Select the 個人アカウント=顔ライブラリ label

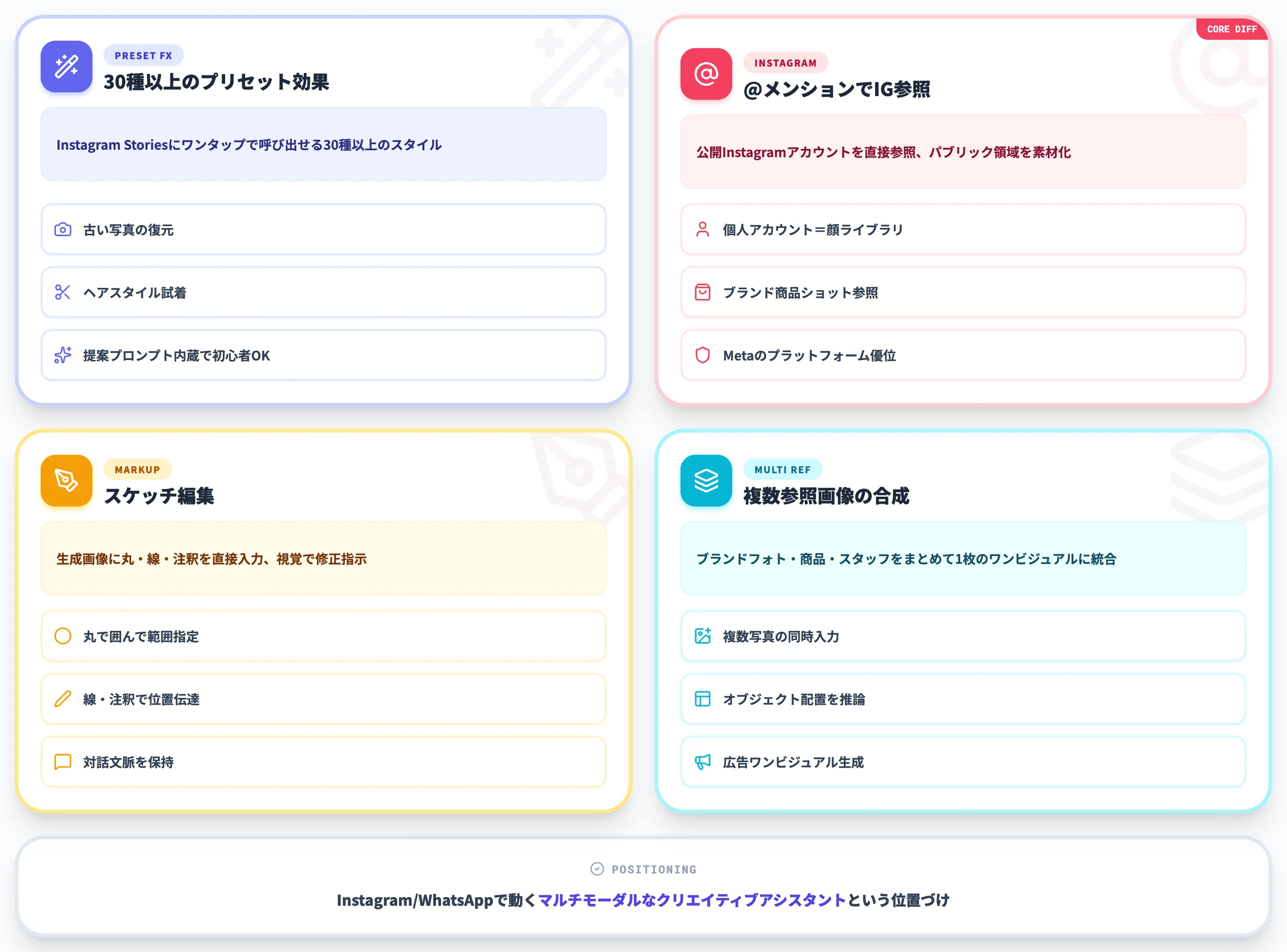click(x=813, y=230)
